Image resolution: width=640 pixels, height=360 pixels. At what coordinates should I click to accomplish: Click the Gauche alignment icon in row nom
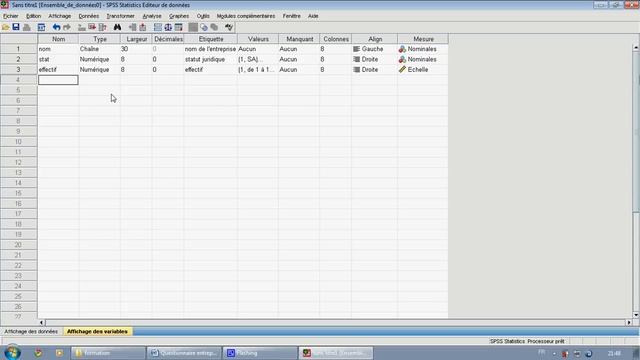coord(356,49)
